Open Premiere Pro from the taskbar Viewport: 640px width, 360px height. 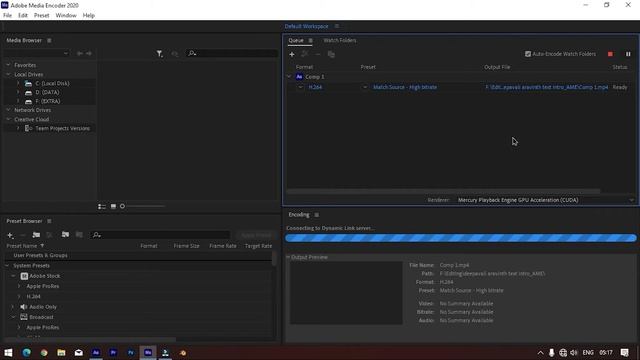point(113,353)
